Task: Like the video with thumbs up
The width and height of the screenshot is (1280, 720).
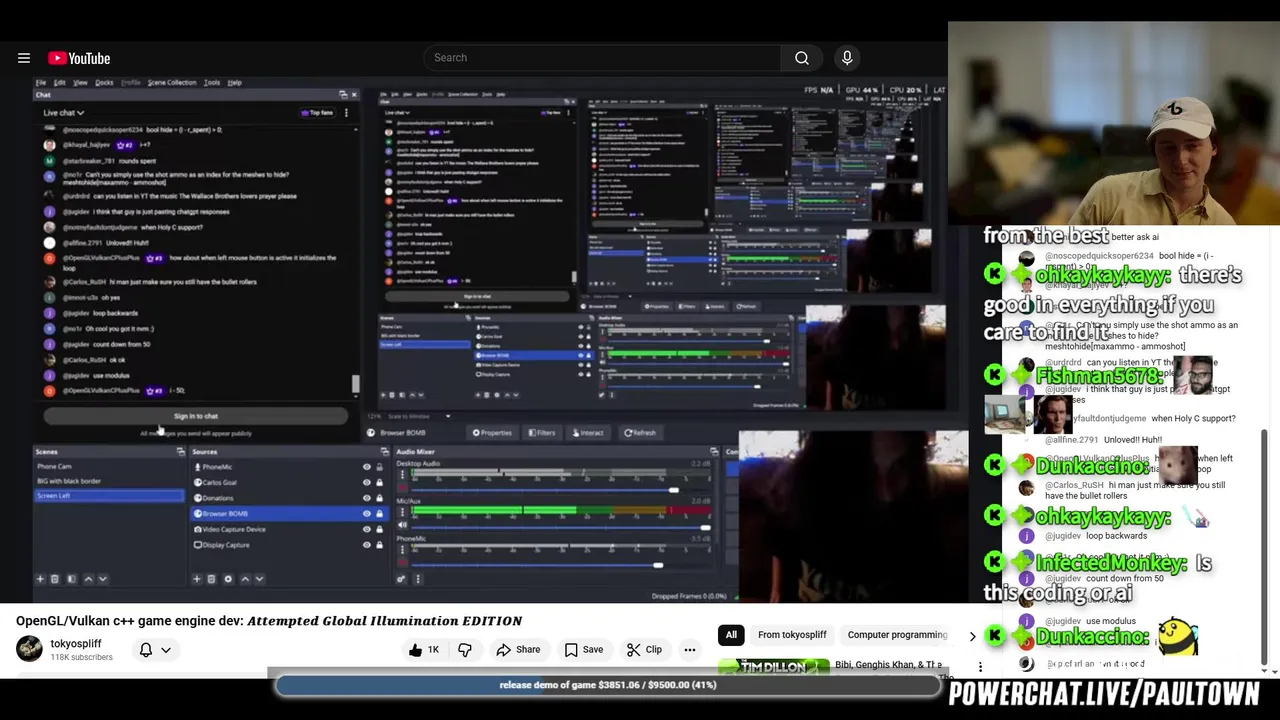Action: [424, 650]
